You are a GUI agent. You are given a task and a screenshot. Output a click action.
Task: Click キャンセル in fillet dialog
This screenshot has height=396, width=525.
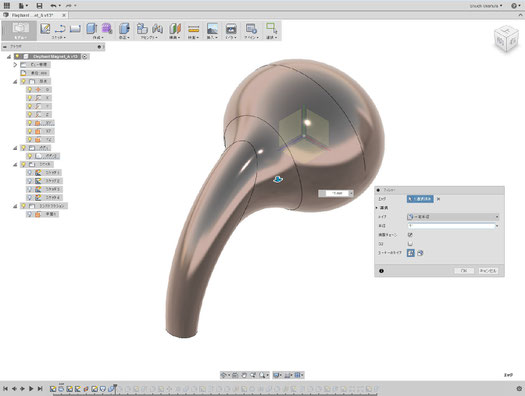(x=488, y=270)
